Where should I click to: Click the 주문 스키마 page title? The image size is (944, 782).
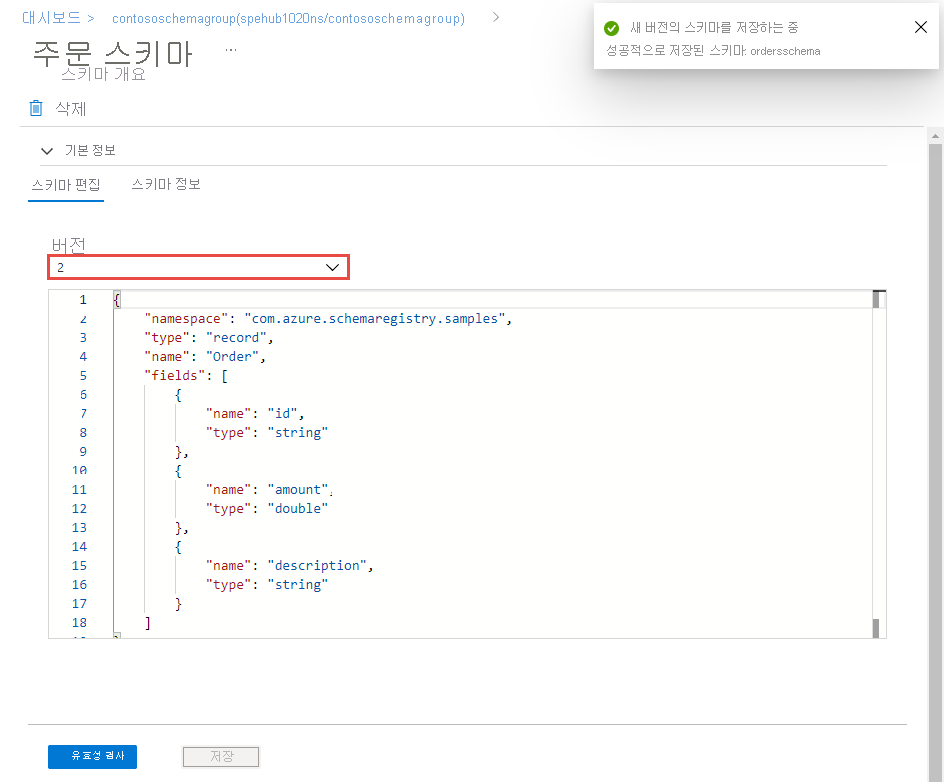(113, 54)
